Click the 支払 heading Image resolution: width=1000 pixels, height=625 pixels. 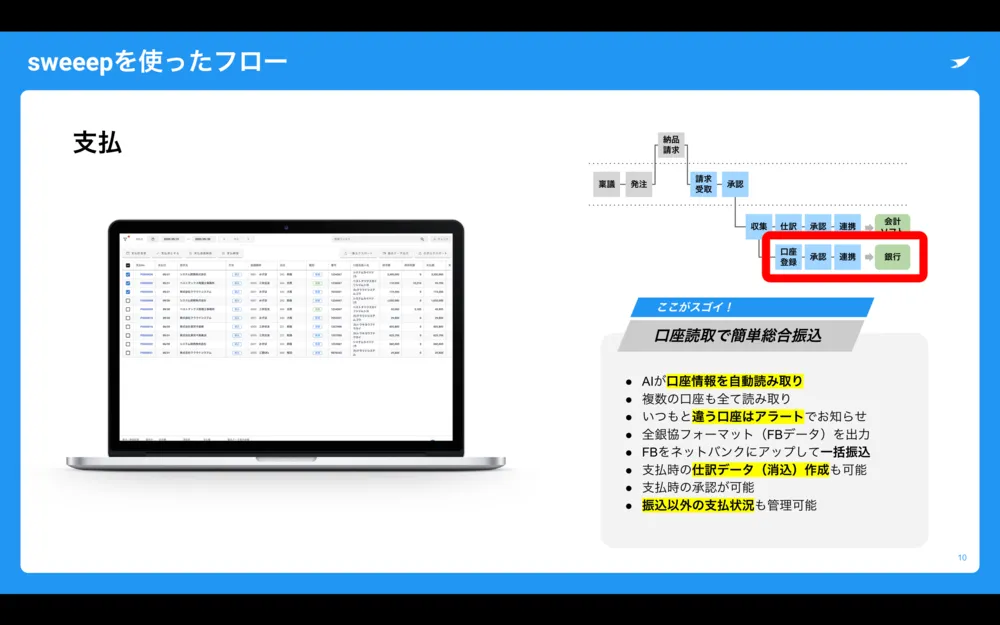pos(97,143)
